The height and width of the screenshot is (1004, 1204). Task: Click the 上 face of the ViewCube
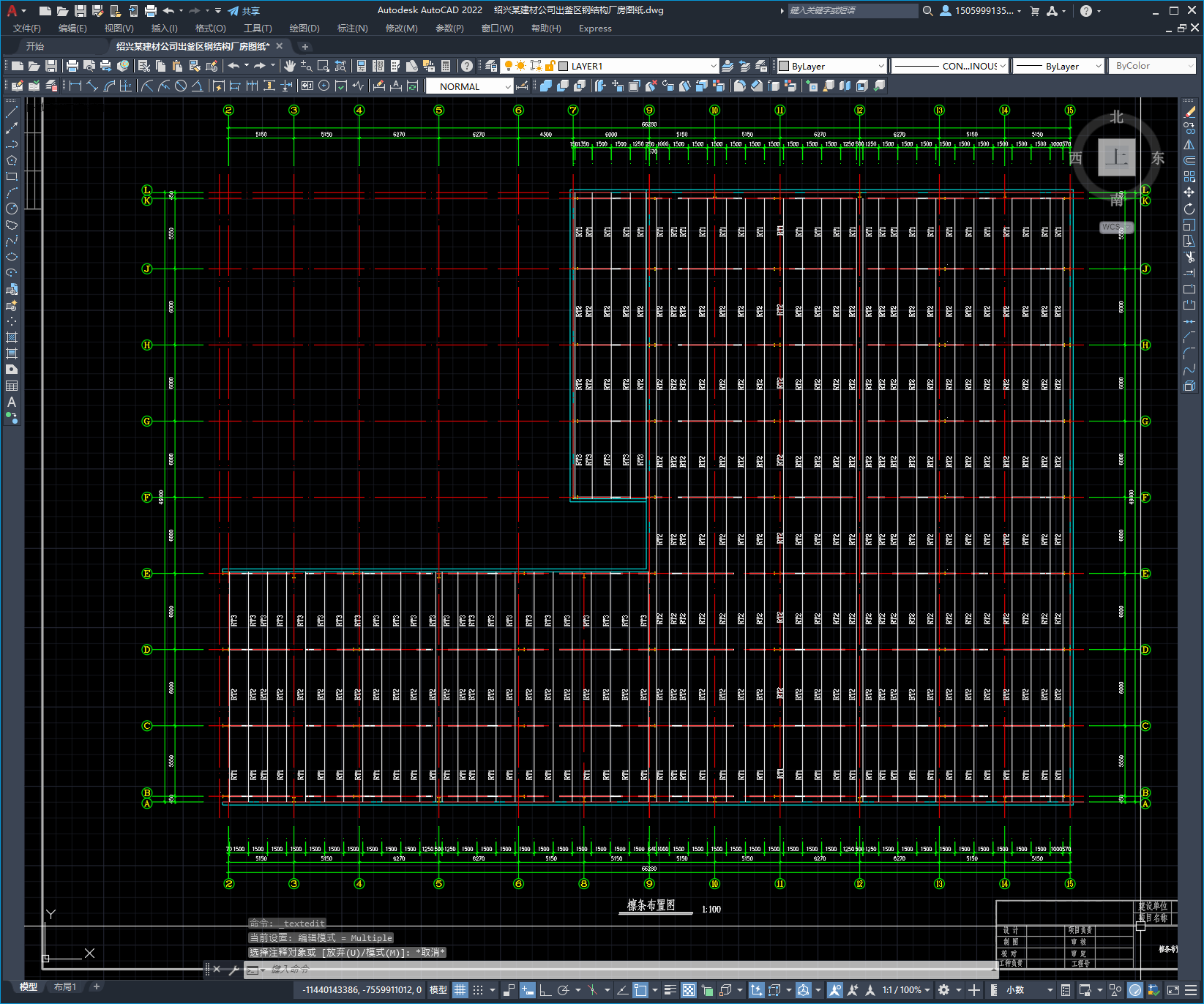1117,157
